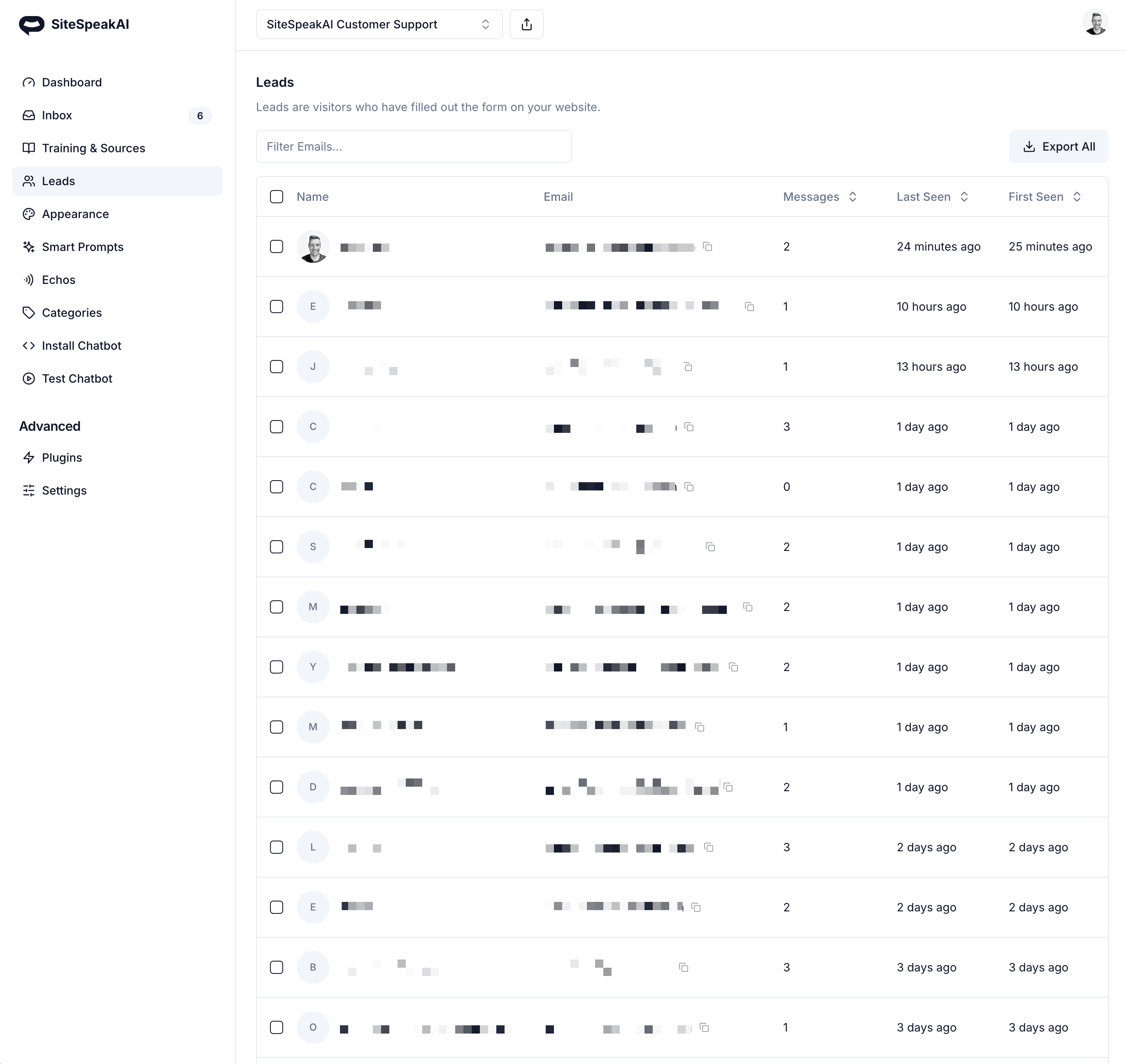Open the Inbox menu item
Viewport: 1126px width, 1064px height.
pos(57,115)
